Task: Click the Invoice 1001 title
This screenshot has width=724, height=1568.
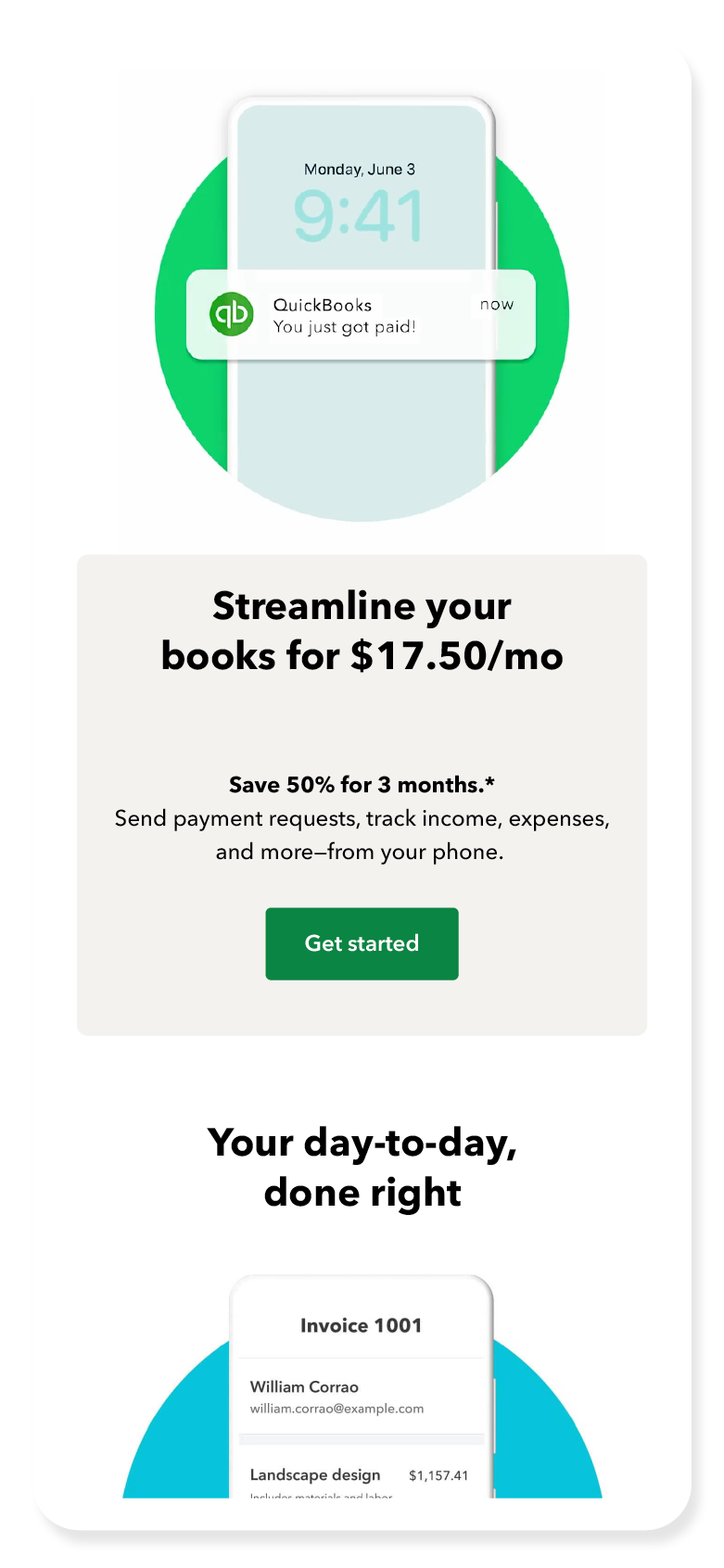Action: (x=361, y=1326)
